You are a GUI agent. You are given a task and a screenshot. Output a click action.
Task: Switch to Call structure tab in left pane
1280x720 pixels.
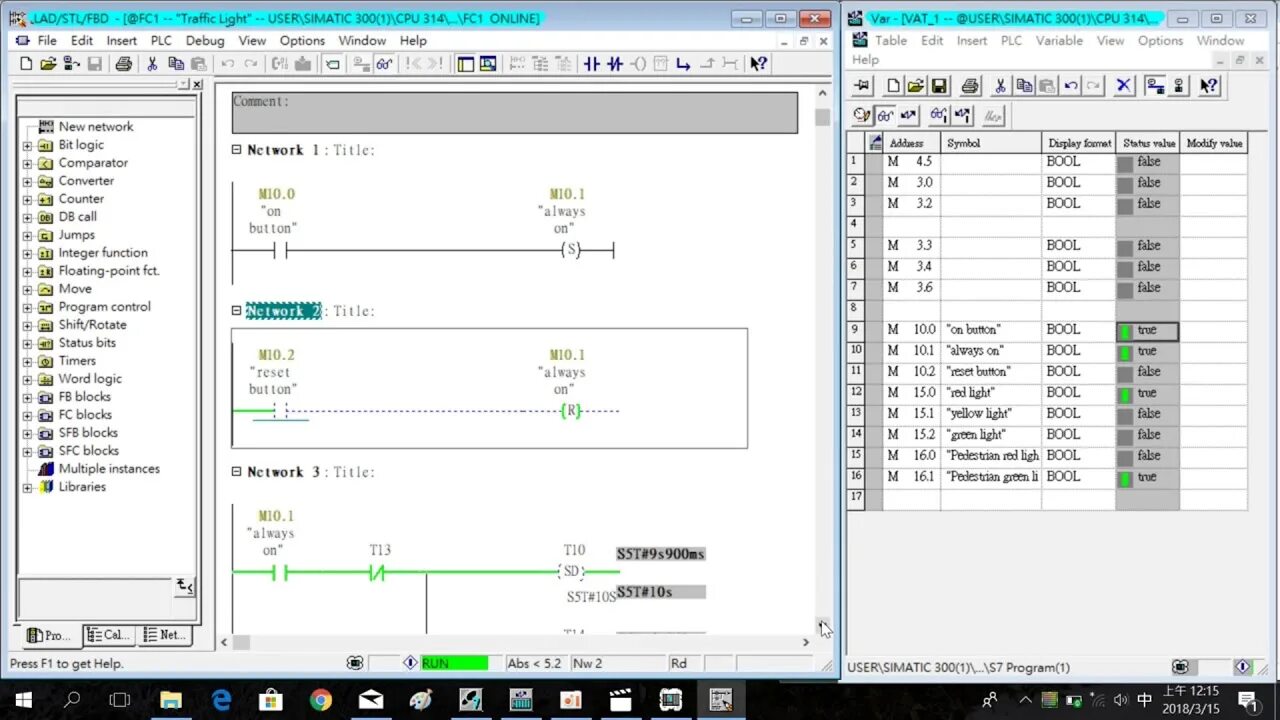click(107, 635)
